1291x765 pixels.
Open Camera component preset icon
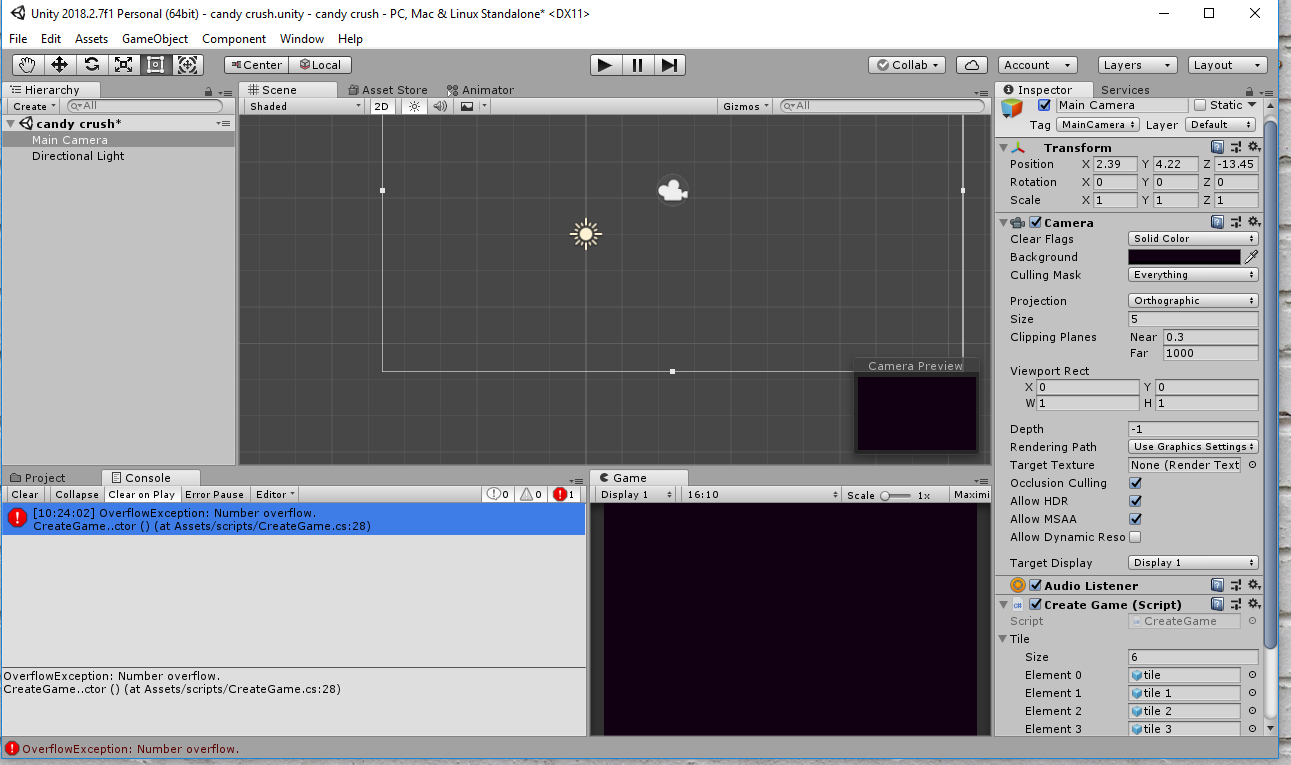click(x=1236, y=222)
